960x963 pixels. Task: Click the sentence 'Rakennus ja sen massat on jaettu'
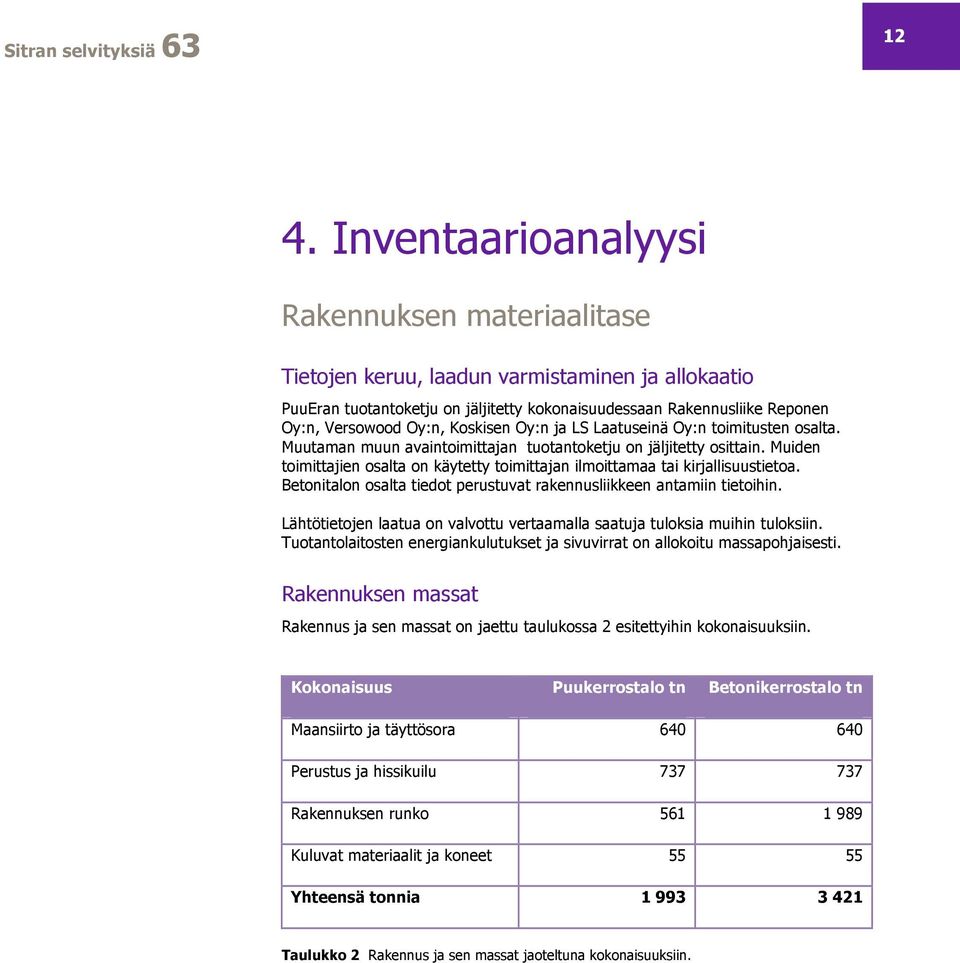point(546,627)
